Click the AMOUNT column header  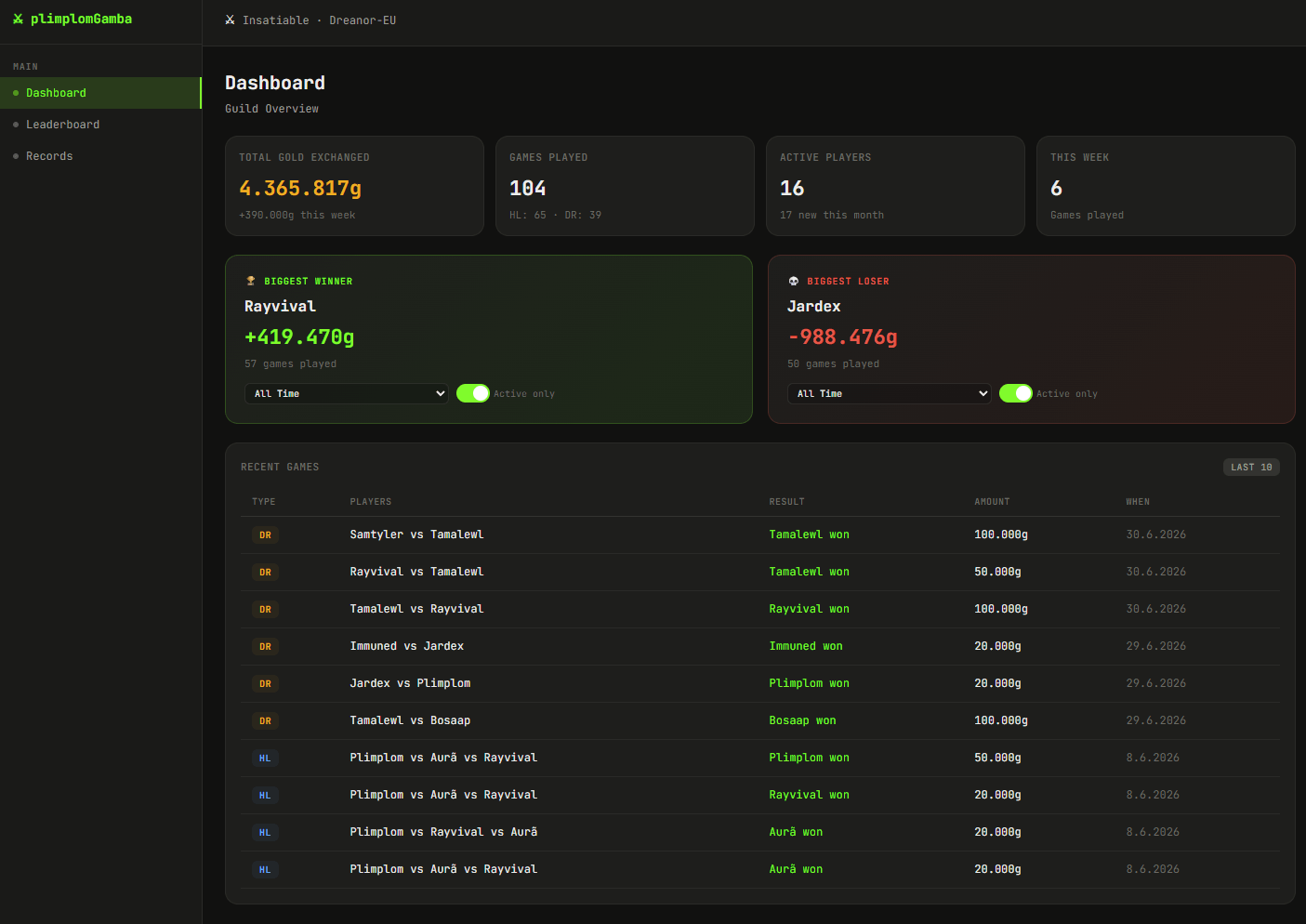[992, 502]
